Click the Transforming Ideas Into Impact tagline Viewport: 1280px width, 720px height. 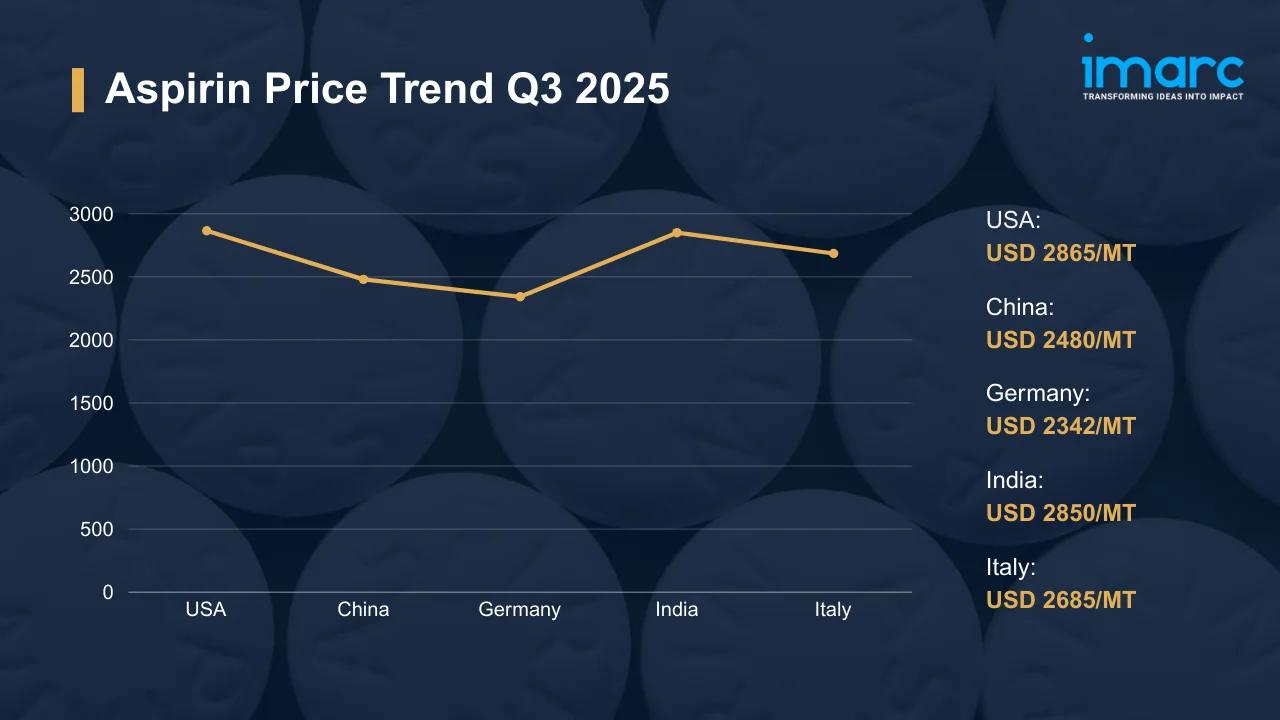(1163, 96)
